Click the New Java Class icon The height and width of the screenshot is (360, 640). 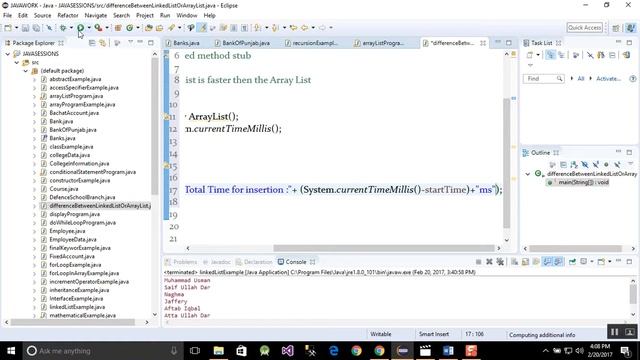click(129, 28)
